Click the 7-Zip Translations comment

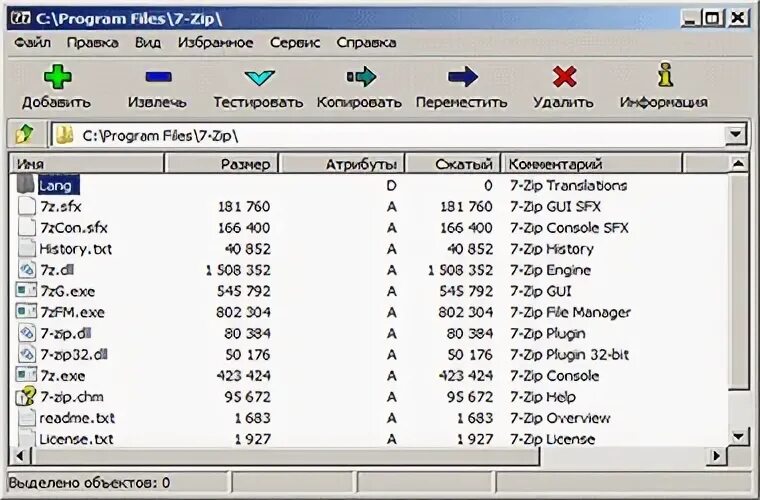click(568, 186)
